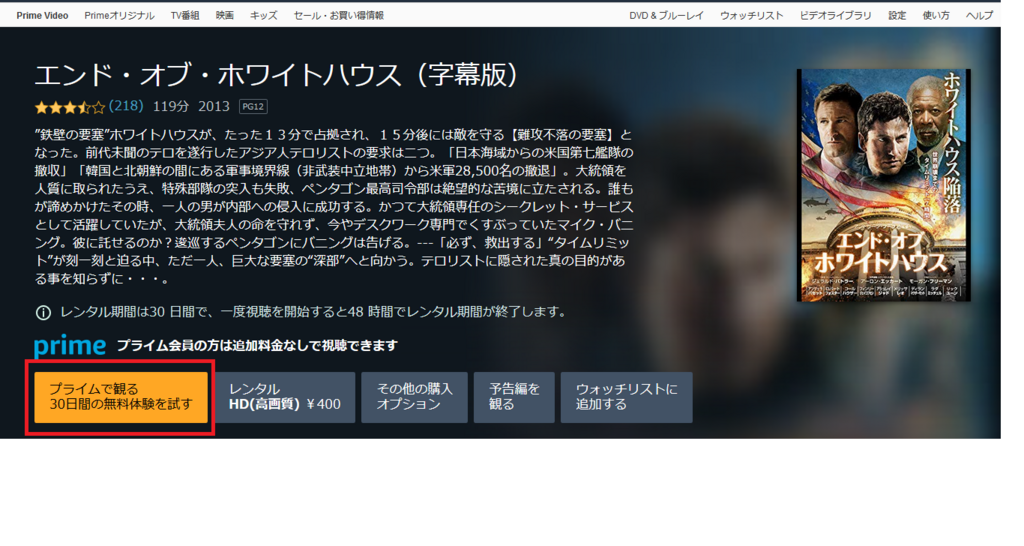Click the prime logo

70,345
